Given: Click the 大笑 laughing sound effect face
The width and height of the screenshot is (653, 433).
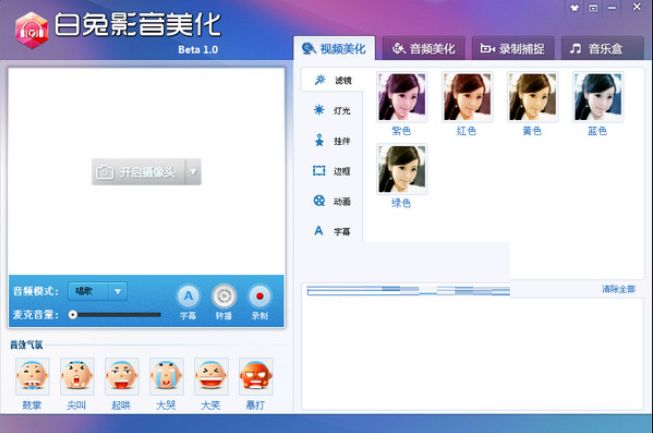Looking at the screenshot, I should pos(211,376).
